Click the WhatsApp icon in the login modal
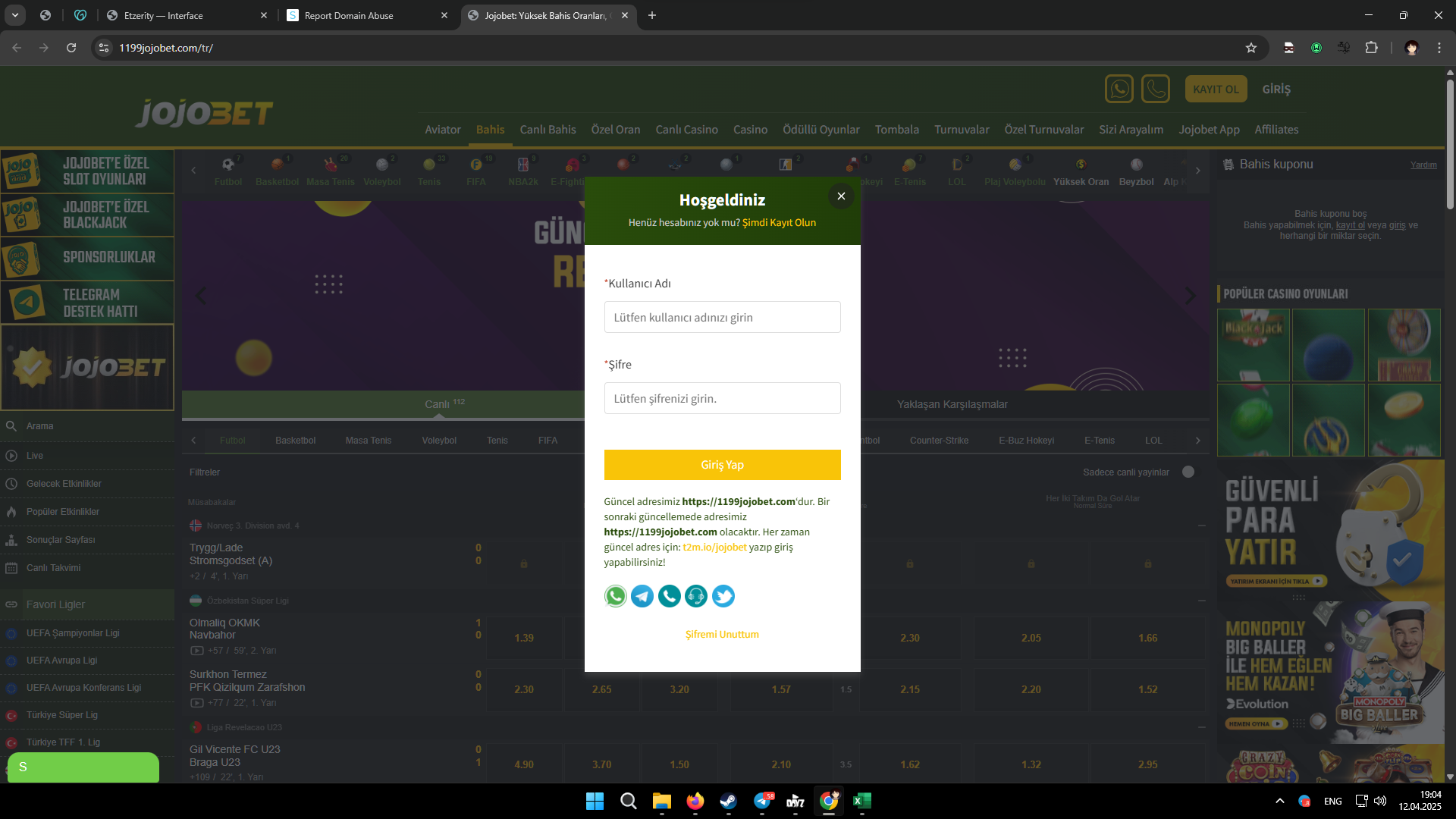Viewport: 1456px width, 819px height. 616,596
